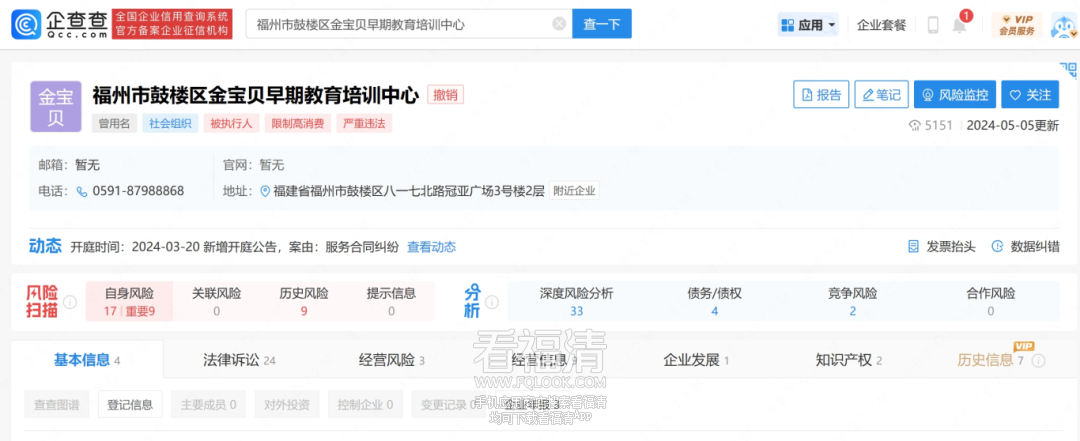The height and width of the screenshot is (441, 1080).
Task: Show info icon beside 风险扫描
Action: click(70, 302)
